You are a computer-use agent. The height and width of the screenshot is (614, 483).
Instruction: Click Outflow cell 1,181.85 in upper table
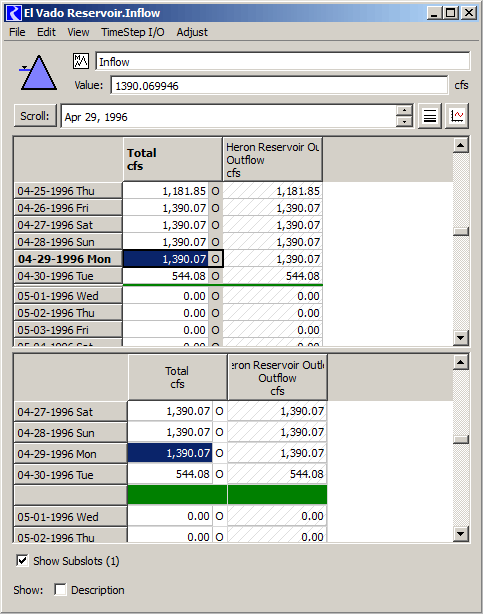pos(273,191)
